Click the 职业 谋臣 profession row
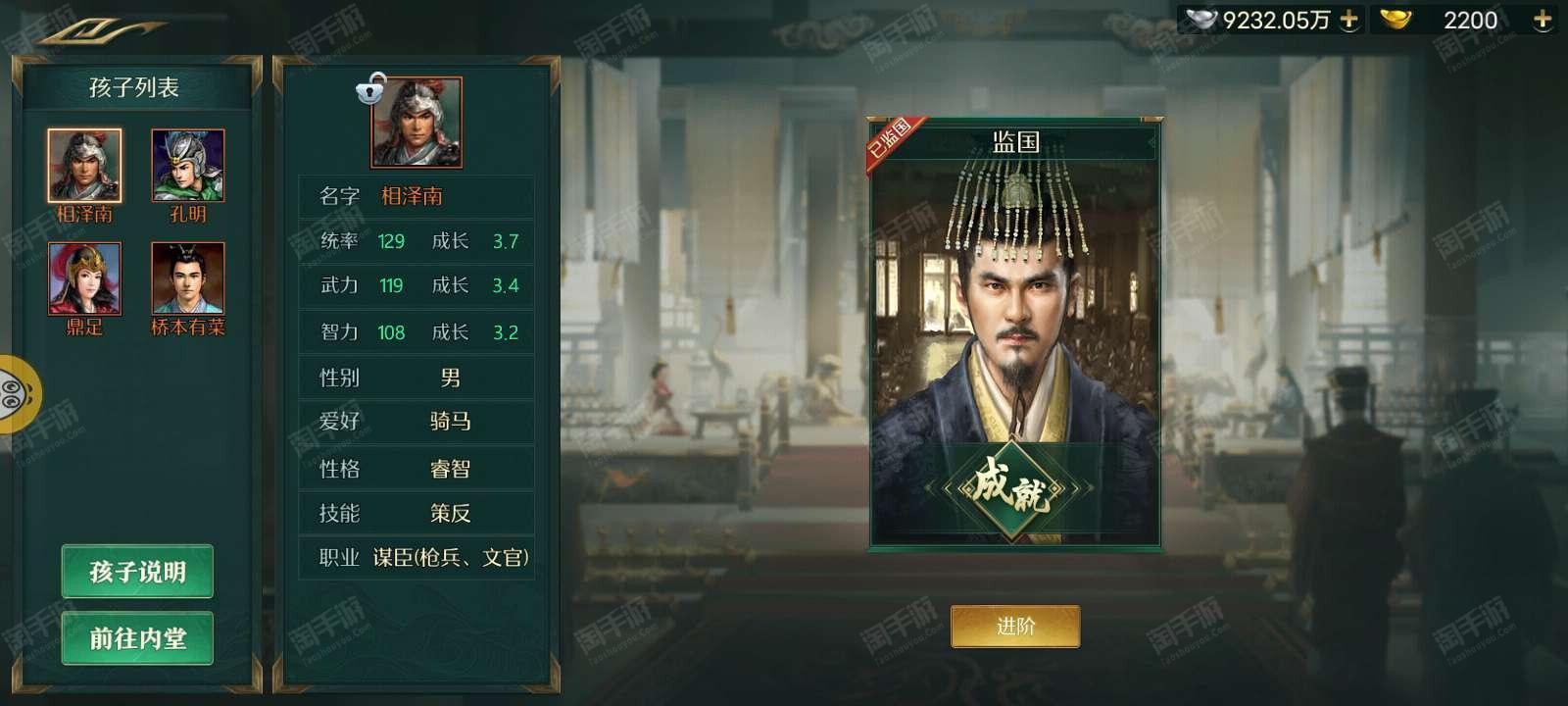Image resolution: width=1568 pixels, height=706 pixels. [x=416, y=558]
